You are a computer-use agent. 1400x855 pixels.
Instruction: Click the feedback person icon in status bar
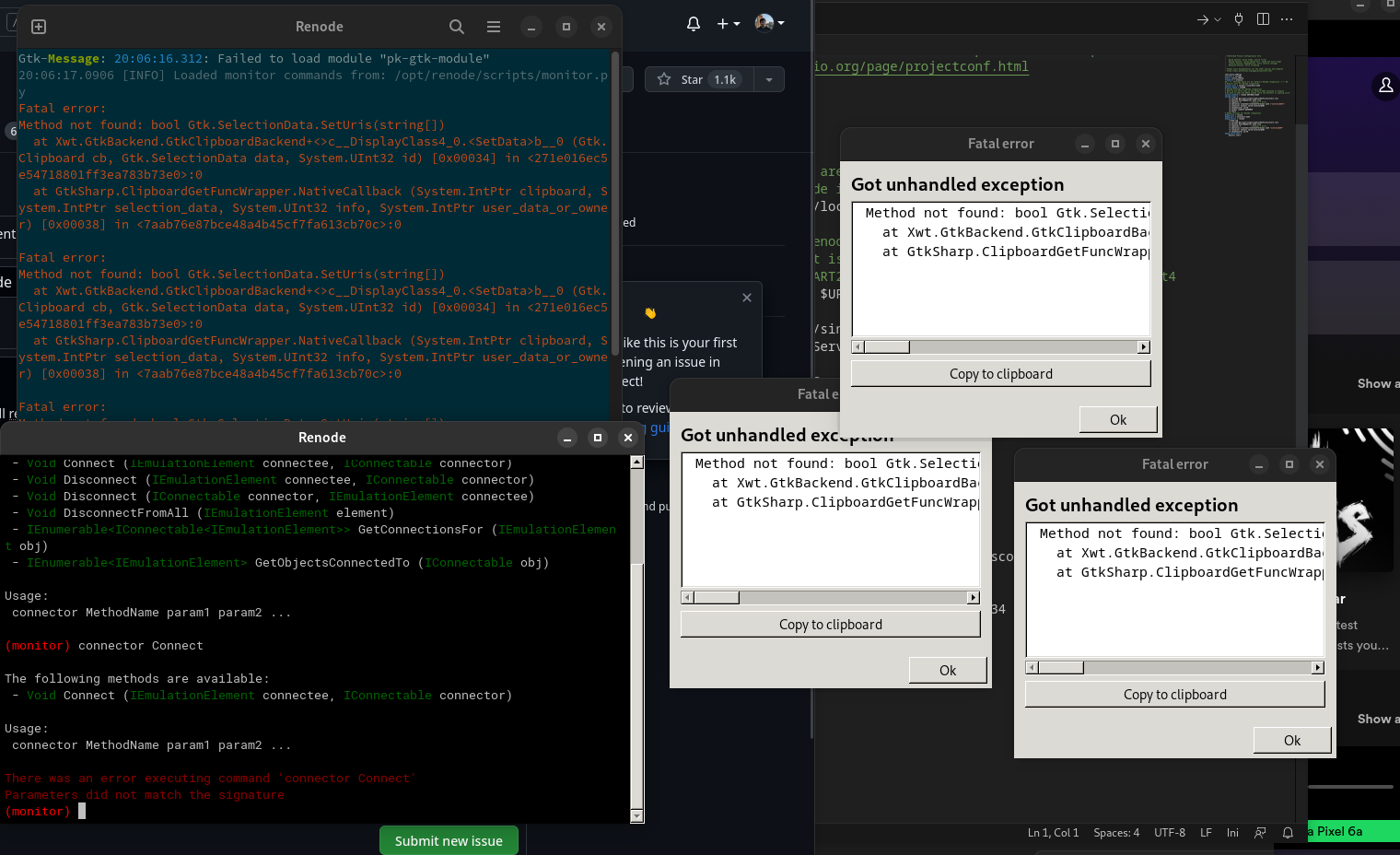tap(1260, 833)
